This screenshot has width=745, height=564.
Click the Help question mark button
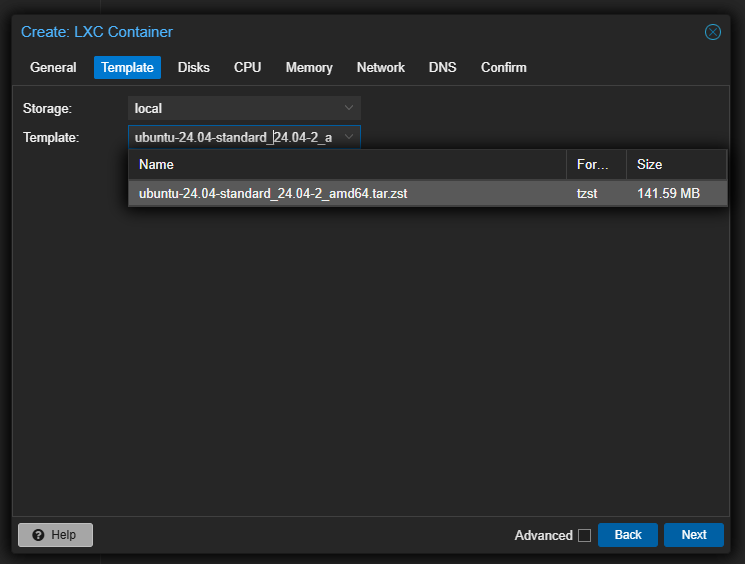point(55,535)
